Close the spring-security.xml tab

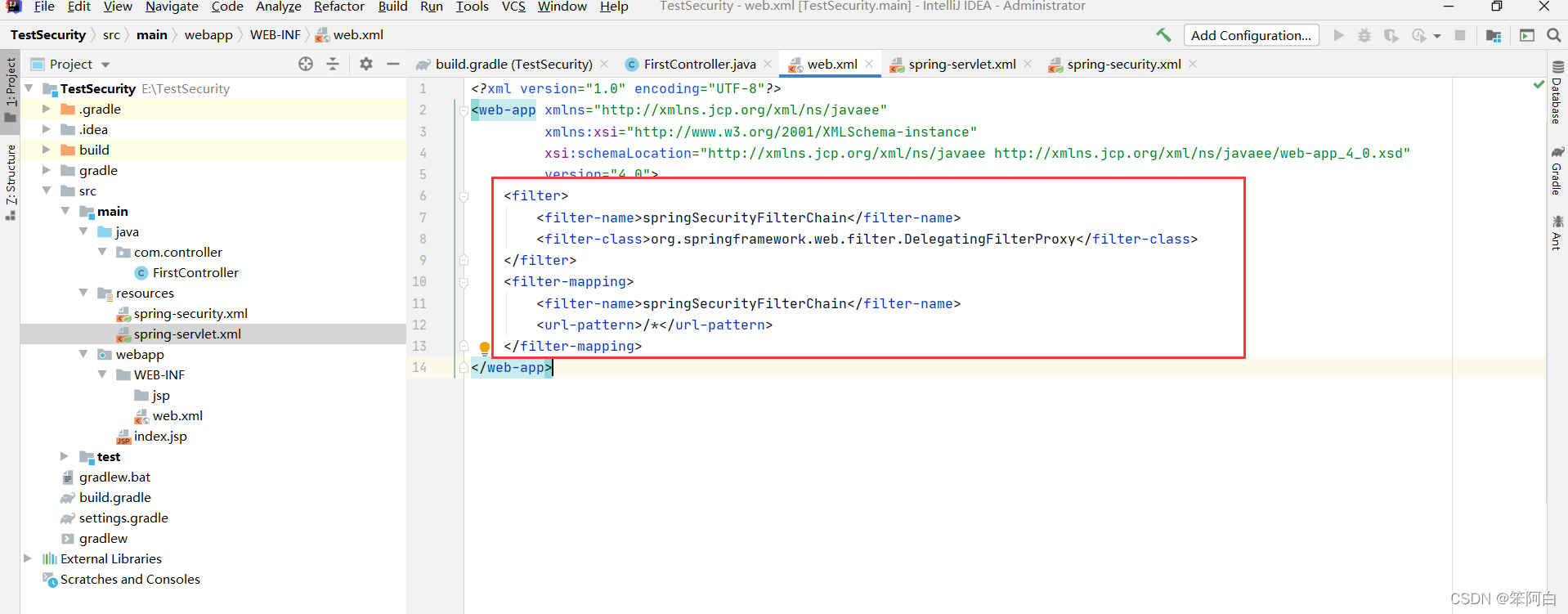[1193, 64]
